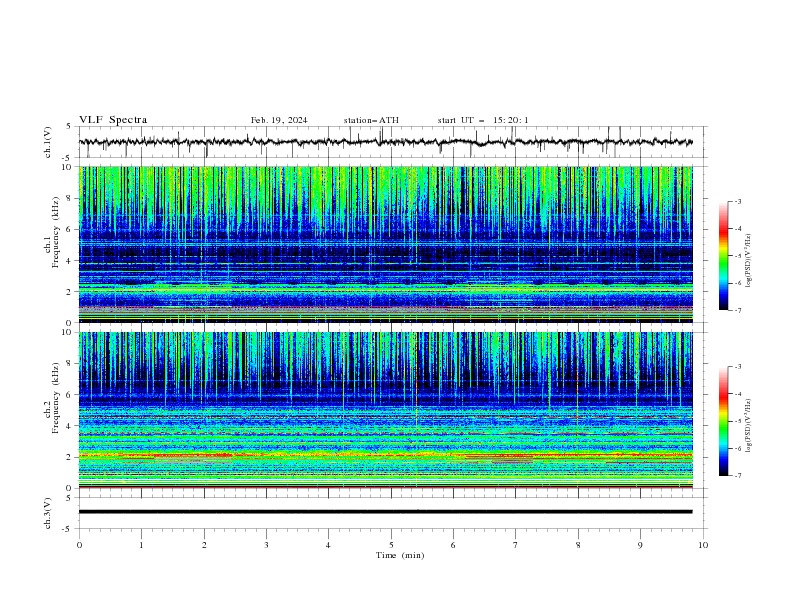Click the upper color bar for ch.1
Viewport: 792px width, 612px height.
click(723, 256)
